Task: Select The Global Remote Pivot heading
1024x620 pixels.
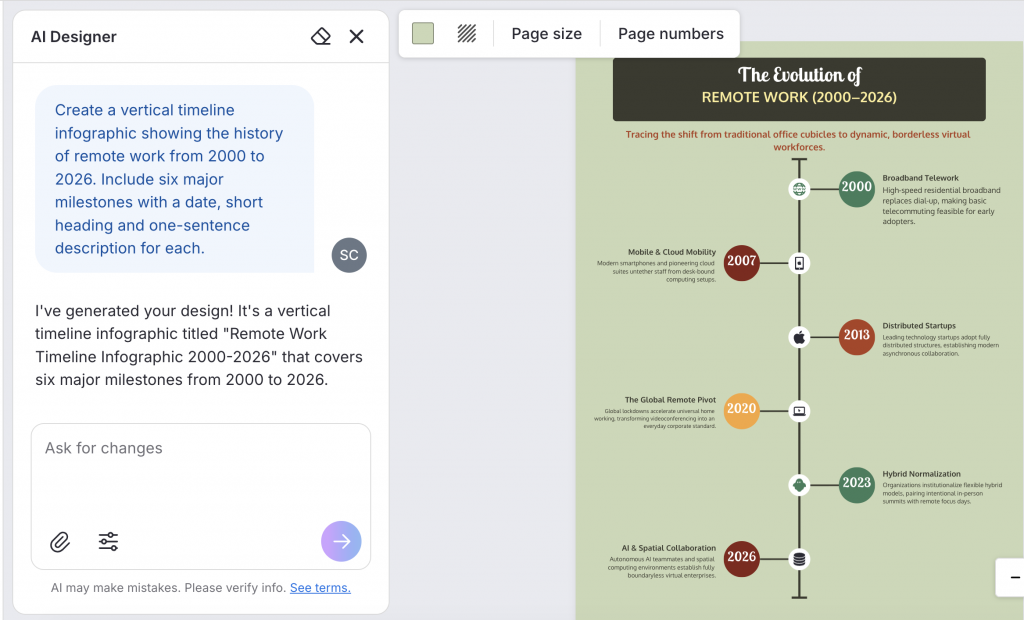Action: tap(670, 400)
